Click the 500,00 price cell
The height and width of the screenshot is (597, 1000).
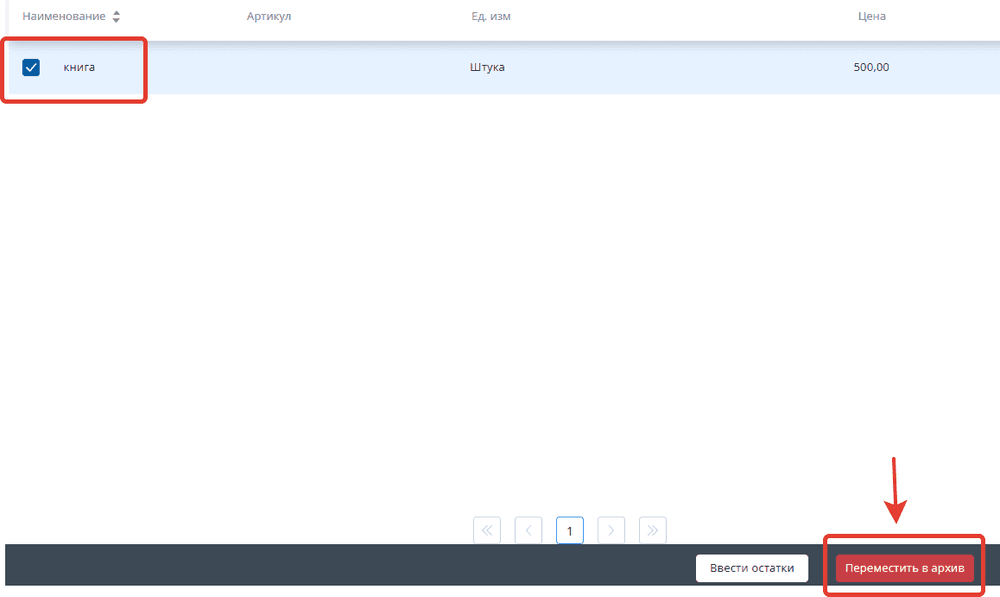coord(871,68)
